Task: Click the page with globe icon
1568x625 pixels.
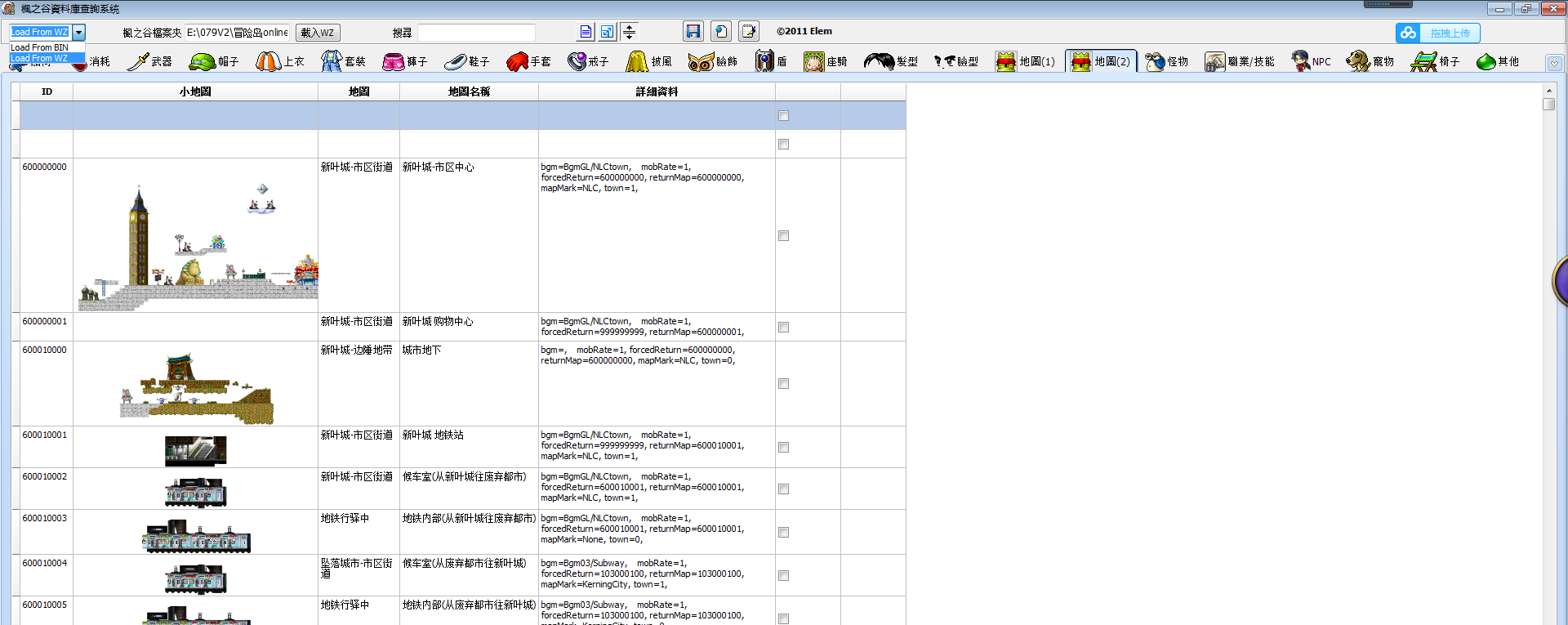Action: (x=720, y=32)
